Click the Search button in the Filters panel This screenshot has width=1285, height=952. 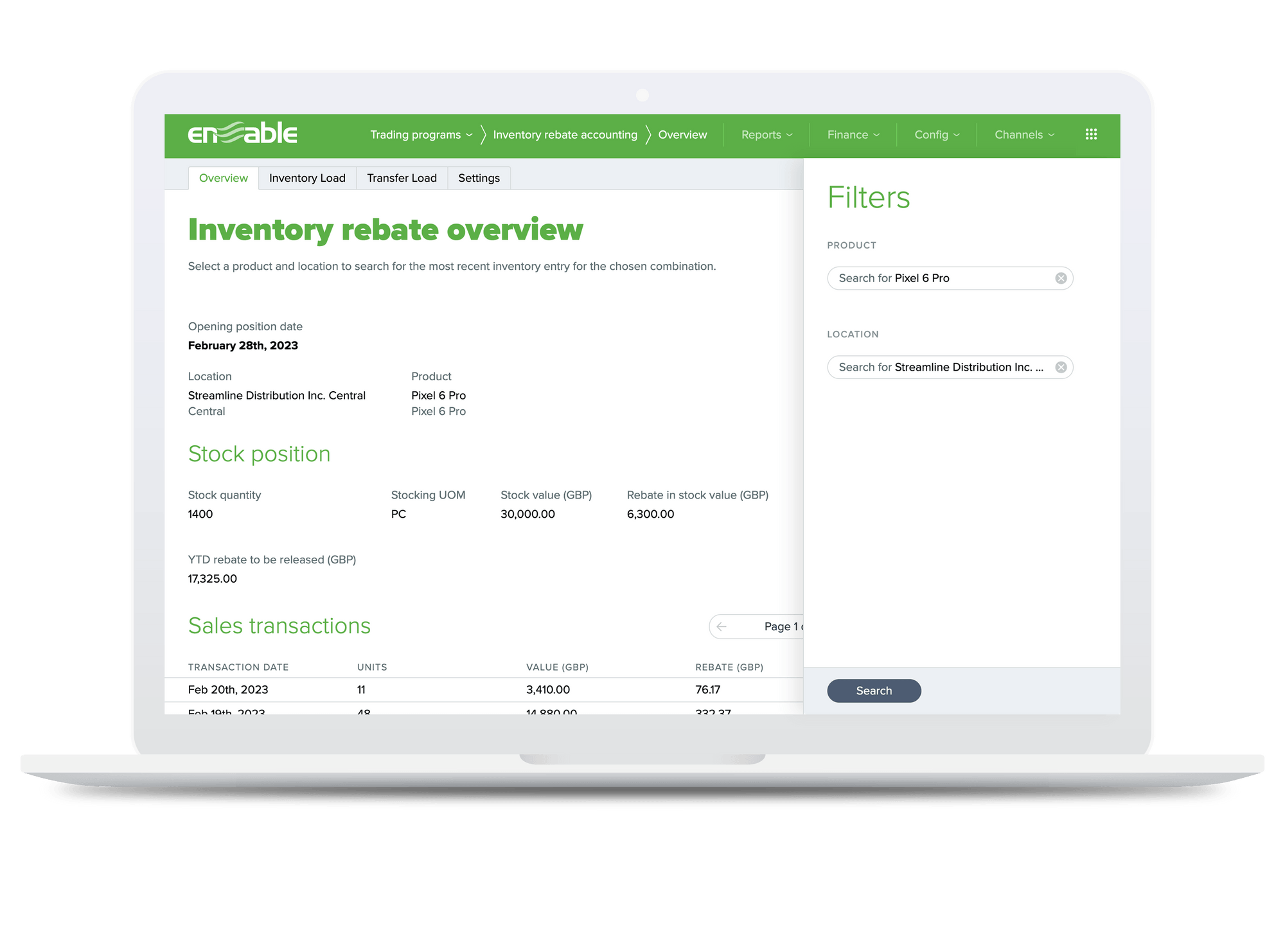pyautogui.click(x=874, y=691)
